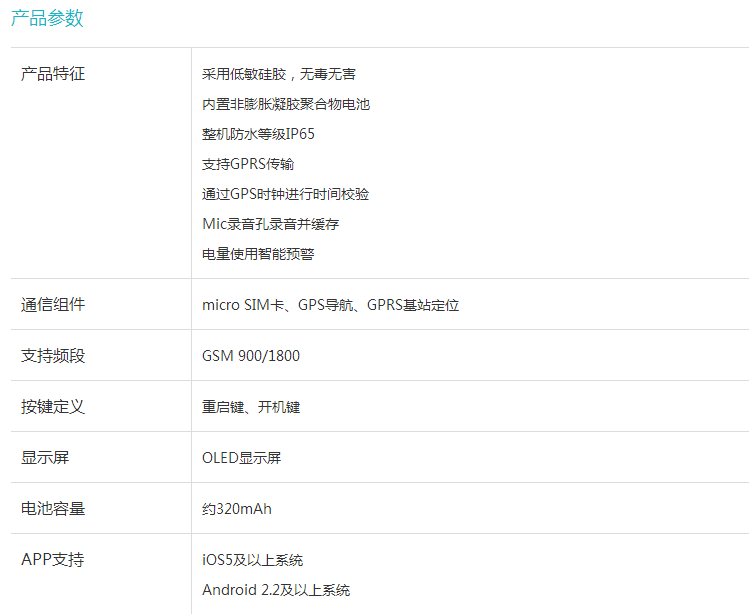Image resolution: width=749 pixels, height=615 pixels.
Task: Click the GSM 900/1800 value
Action: [x=251, y=356]
